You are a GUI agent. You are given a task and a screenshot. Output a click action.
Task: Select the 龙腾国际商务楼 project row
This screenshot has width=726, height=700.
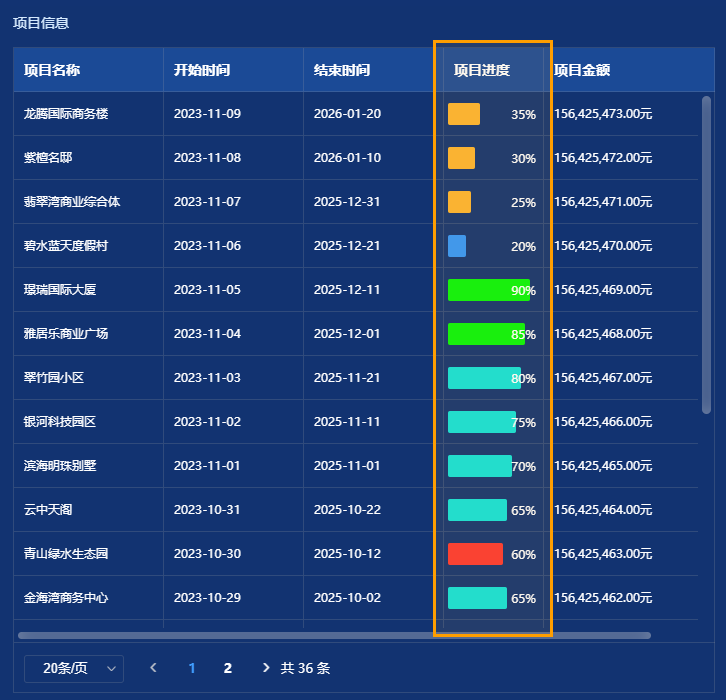[66, 114]
